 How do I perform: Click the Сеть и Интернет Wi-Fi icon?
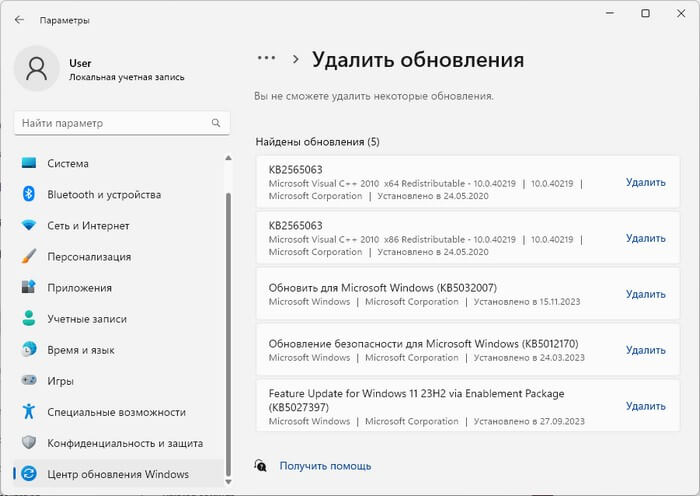click(x=29, y=225)
